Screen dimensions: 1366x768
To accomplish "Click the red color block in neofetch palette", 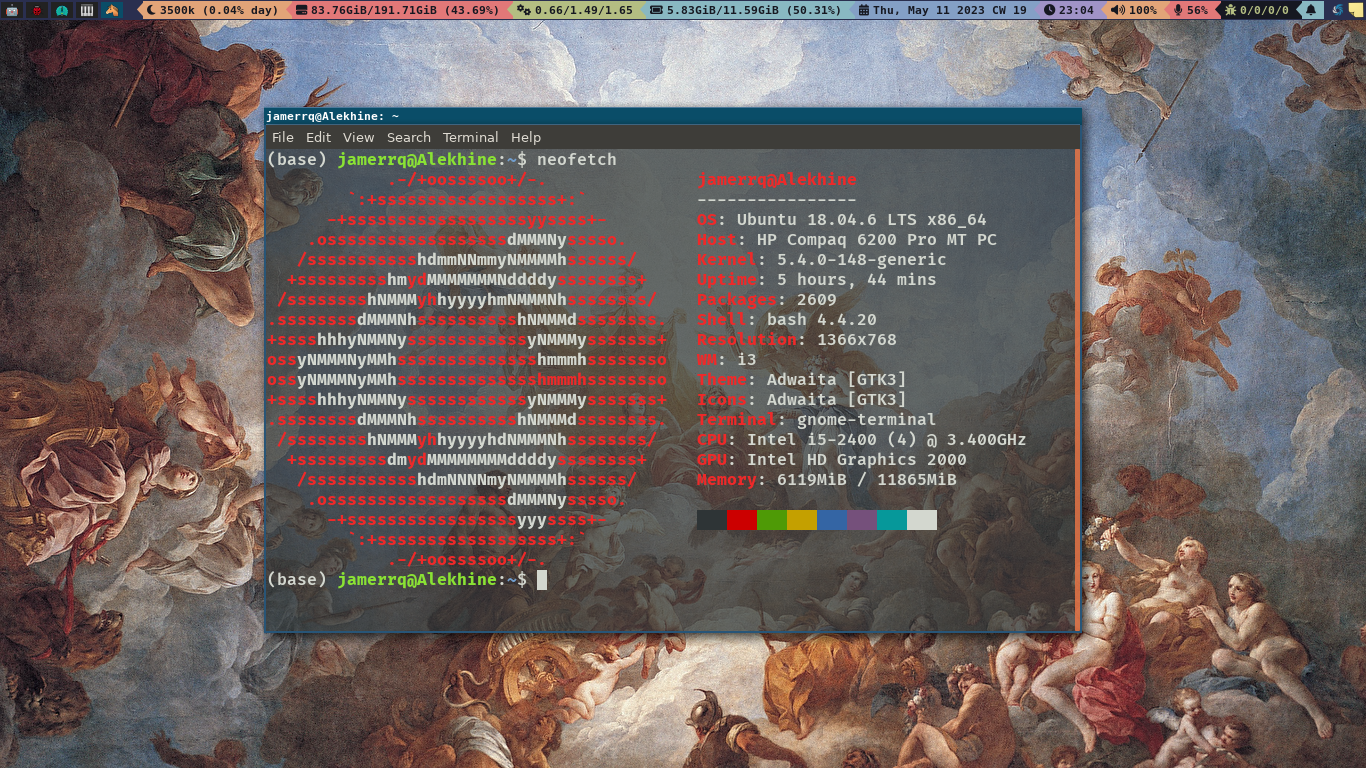I will [x=742, y=520].
